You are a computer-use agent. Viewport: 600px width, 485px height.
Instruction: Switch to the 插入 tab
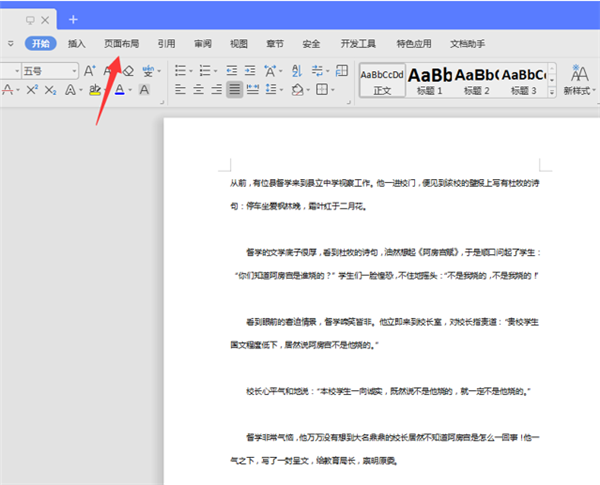77,44
